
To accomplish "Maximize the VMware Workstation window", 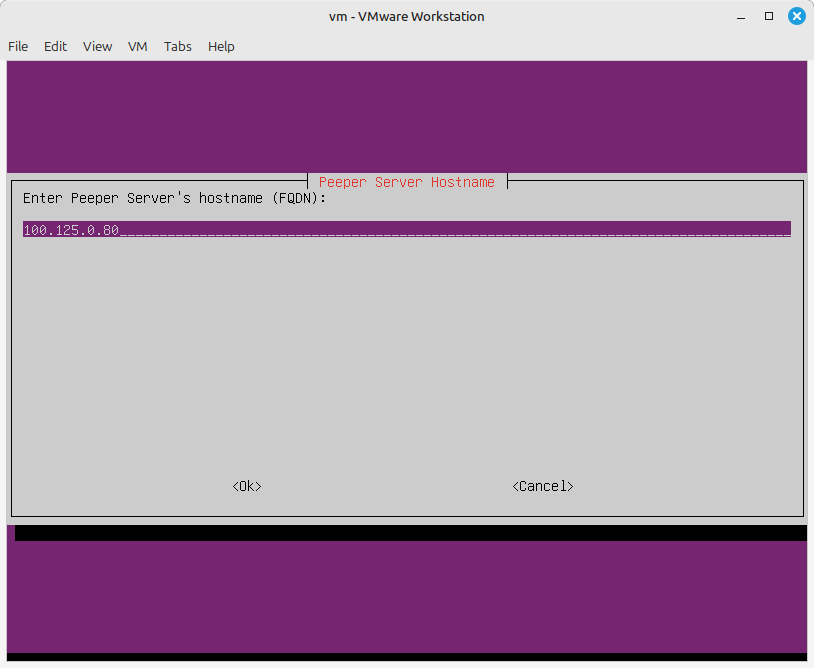I will pos(769,16).
